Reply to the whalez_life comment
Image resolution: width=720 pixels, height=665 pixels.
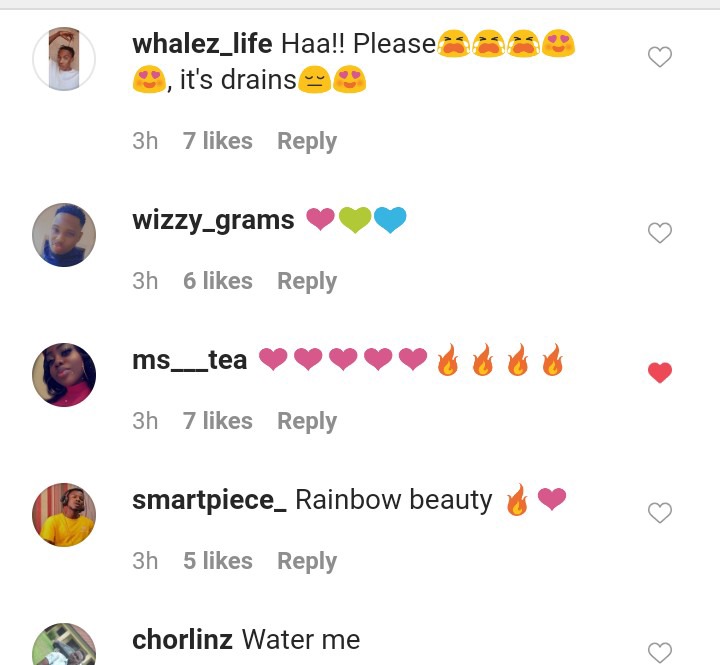coord(307,141)
